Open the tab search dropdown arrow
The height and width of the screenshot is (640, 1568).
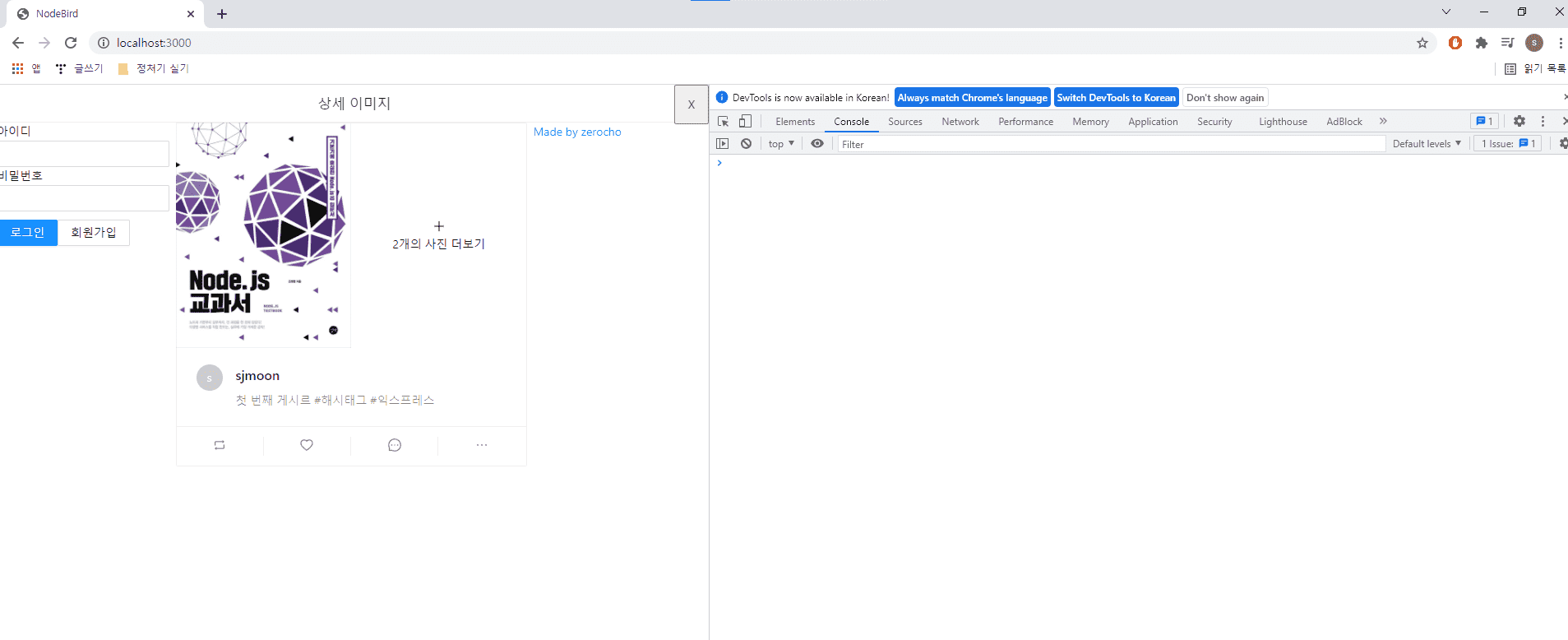[x=1446, y=12]
